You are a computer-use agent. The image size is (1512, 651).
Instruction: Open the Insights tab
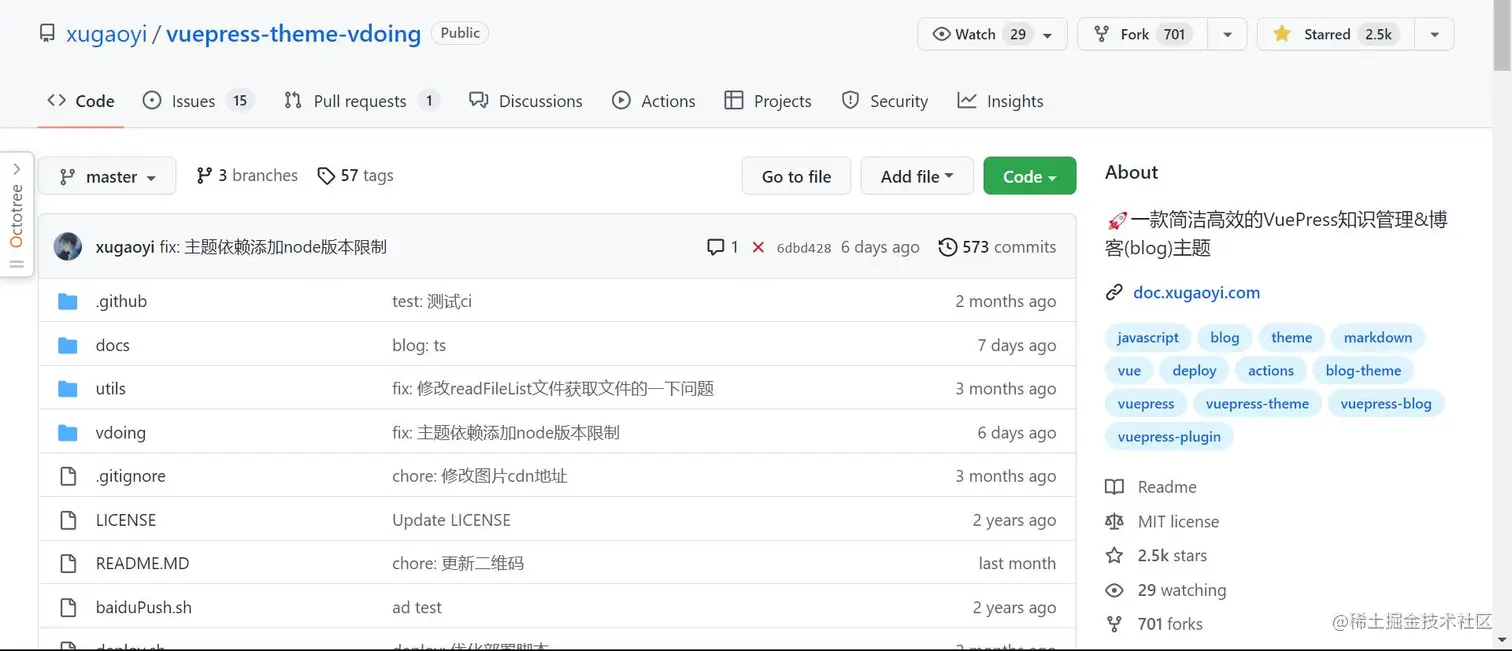click(x=1000, y=101)
